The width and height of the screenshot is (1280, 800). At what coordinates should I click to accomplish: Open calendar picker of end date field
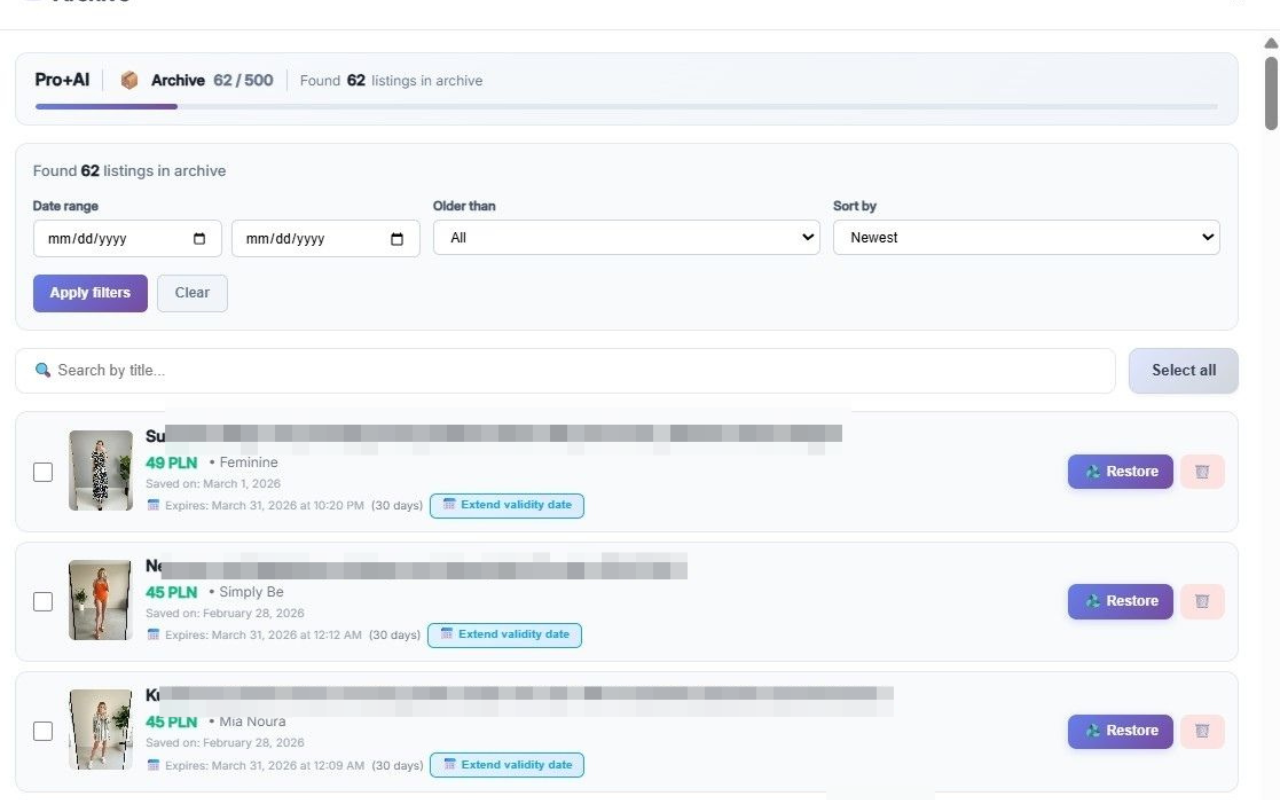[x=397, y=239]
